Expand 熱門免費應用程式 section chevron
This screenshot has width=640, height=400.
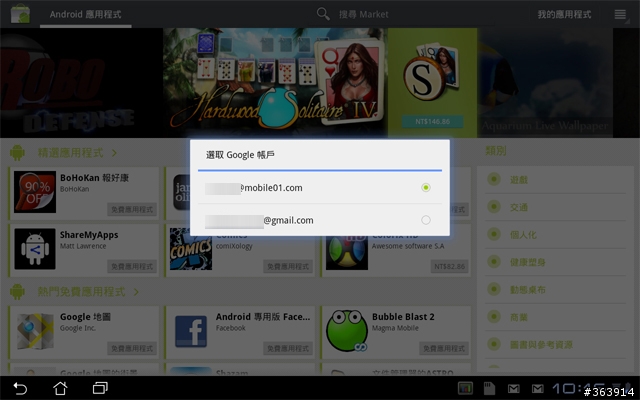click(x=136, y=292)
